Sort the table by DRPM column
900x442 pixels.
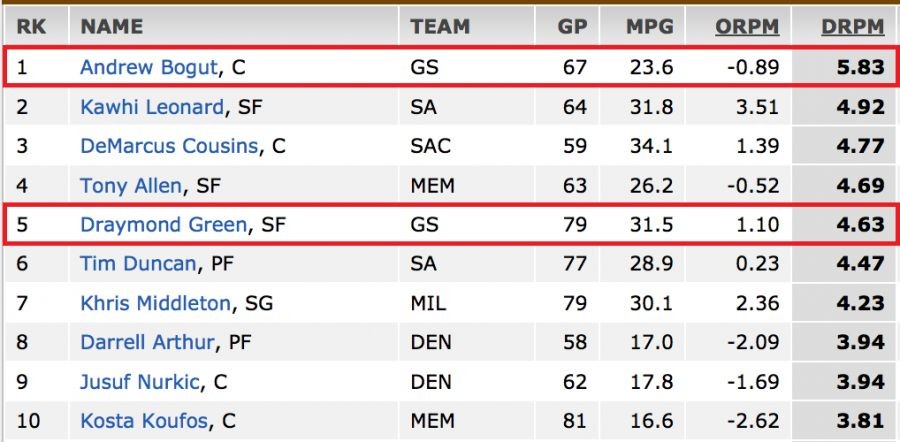(x=853, y=27)
